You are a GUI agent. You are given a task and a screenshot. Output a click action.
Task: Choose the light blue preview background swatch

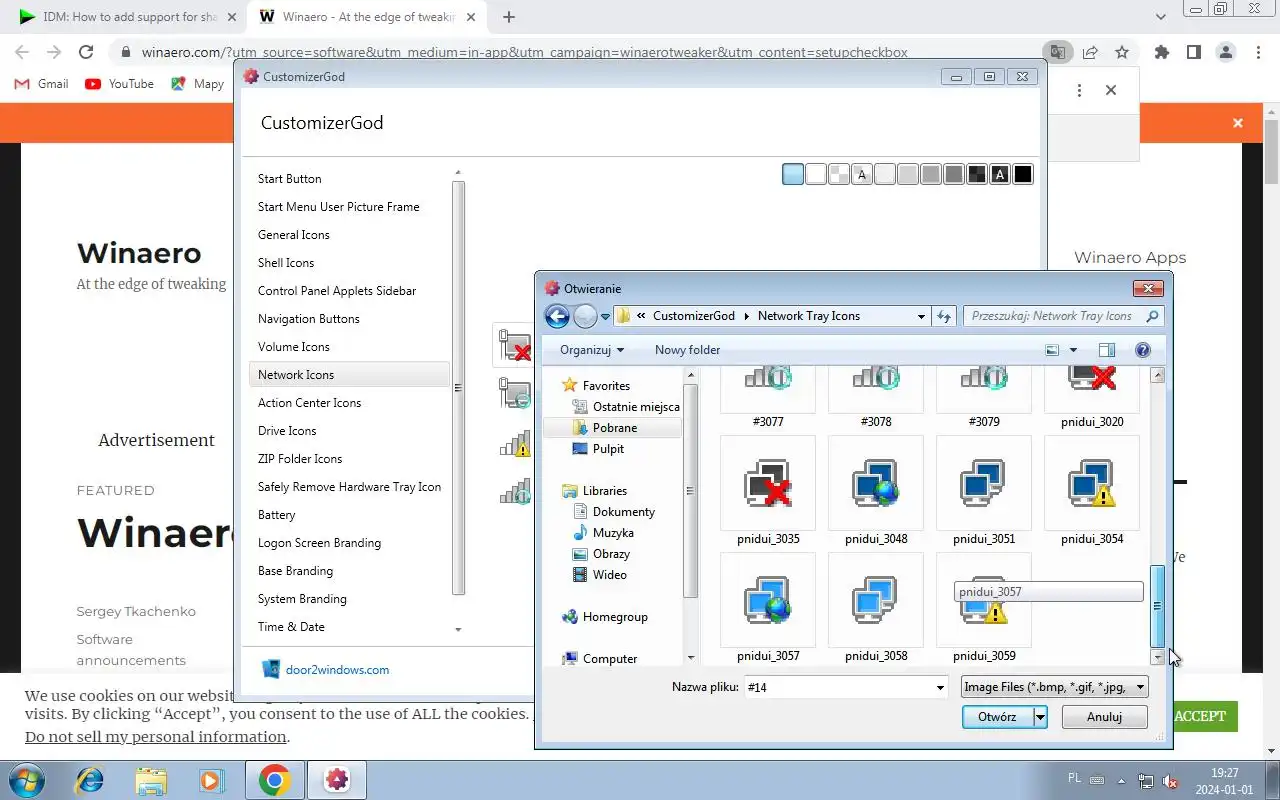792,175
